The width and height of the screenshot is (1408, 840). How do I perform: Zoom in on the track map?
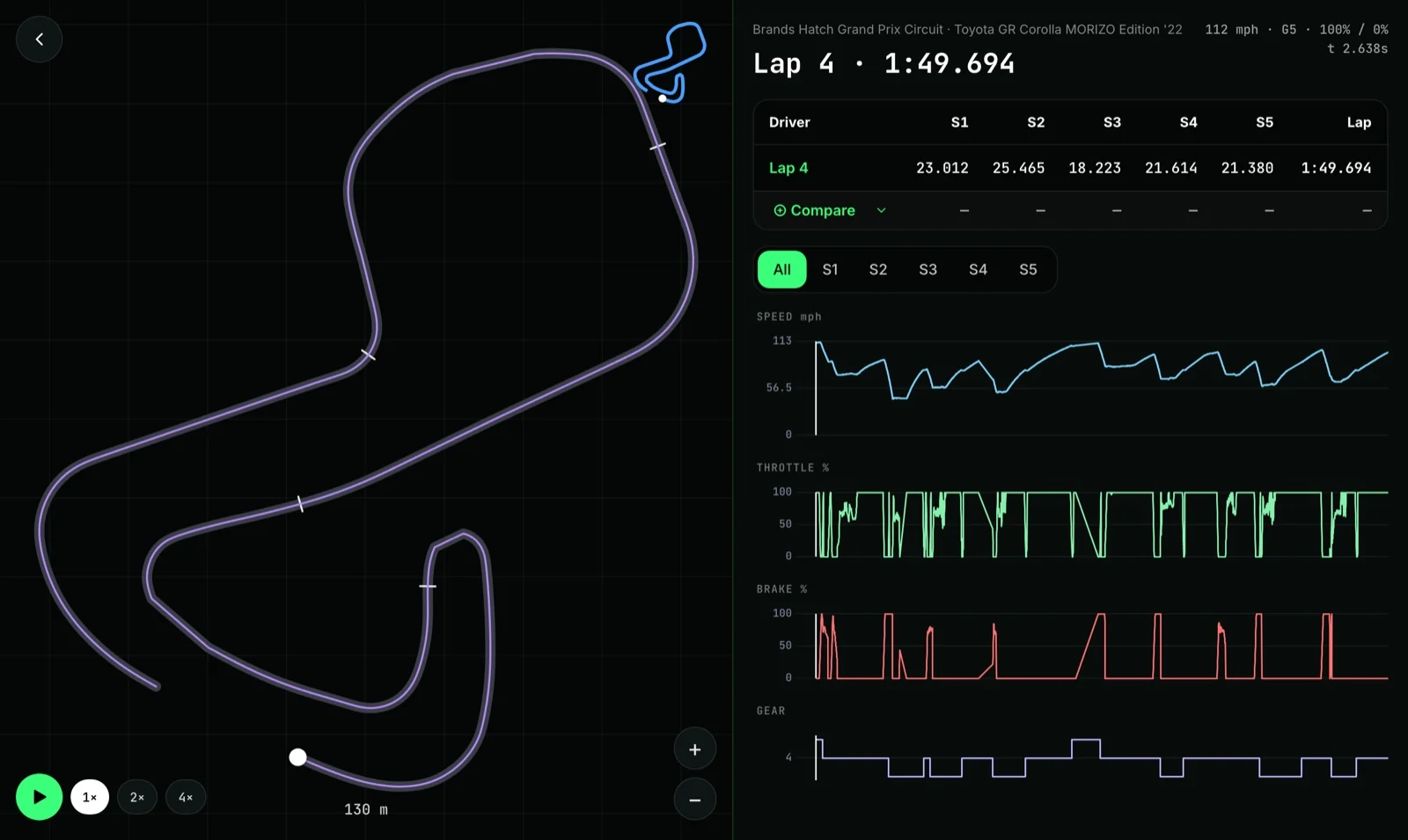[695, 749]
